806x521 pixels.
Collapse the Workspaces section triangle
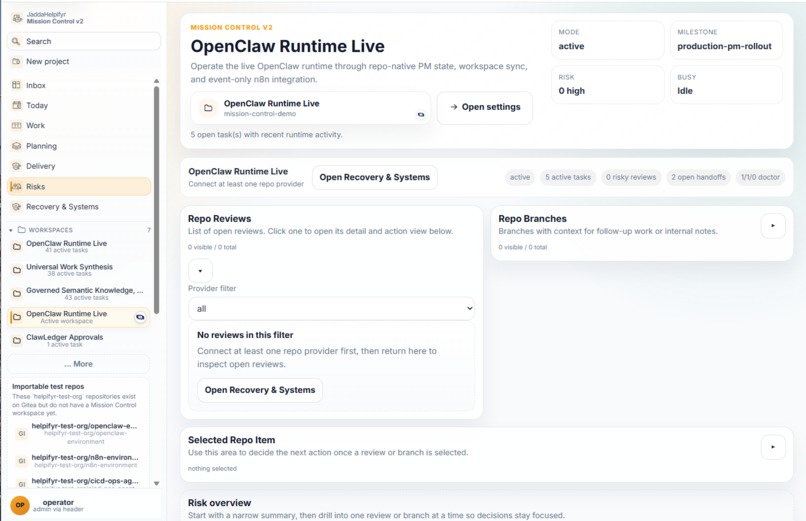coord(11,230)
